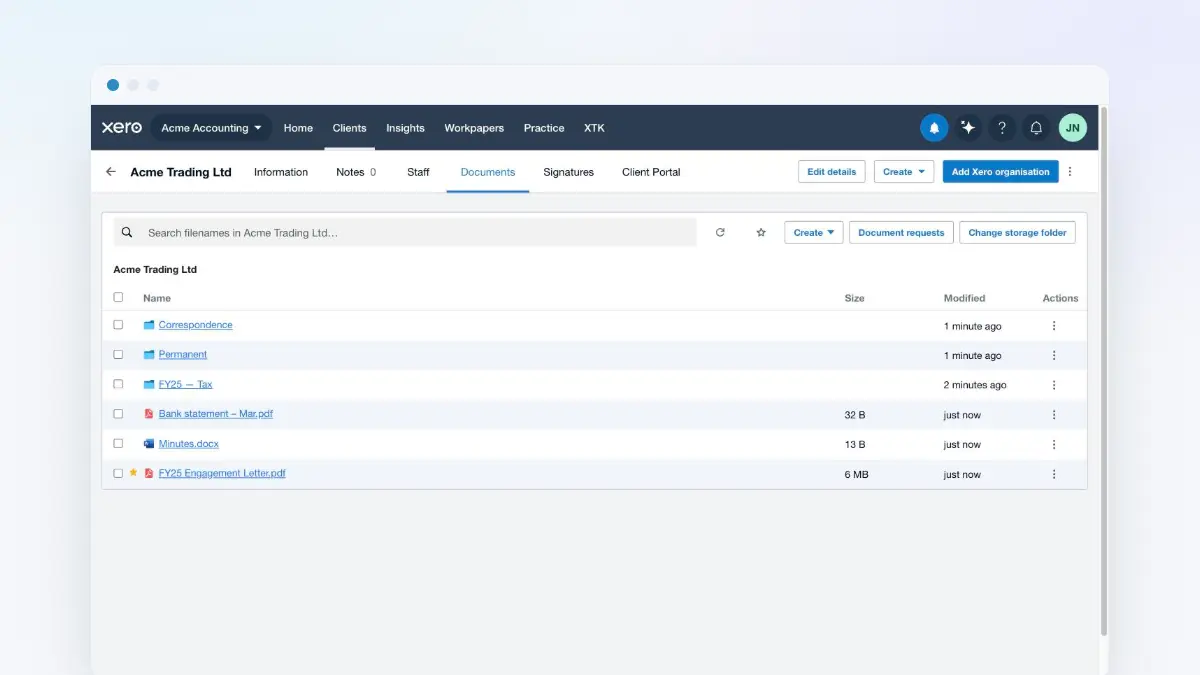The image size is (1200, 675).
Task: Go to the Home menu
Action: [298, 128]
